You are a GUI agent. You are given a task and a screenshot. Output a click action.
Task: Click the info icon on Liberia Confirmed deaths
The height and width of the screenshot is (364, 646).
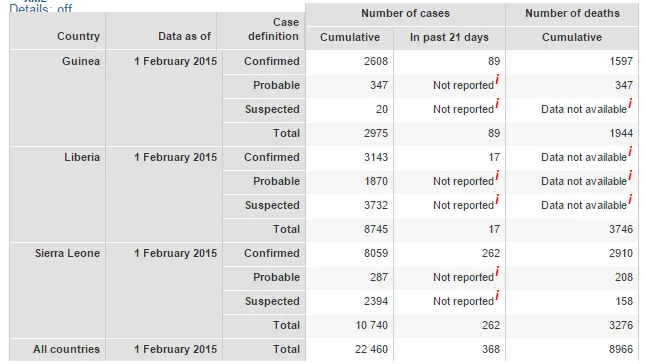pos(630,152)
